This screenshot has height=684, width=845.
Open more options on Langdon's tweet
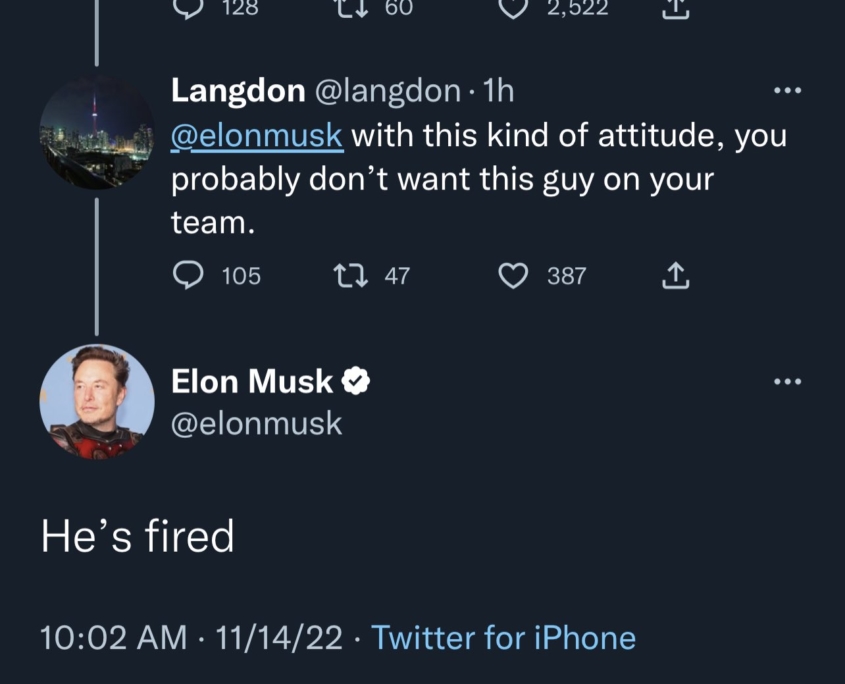pos(788,92)
